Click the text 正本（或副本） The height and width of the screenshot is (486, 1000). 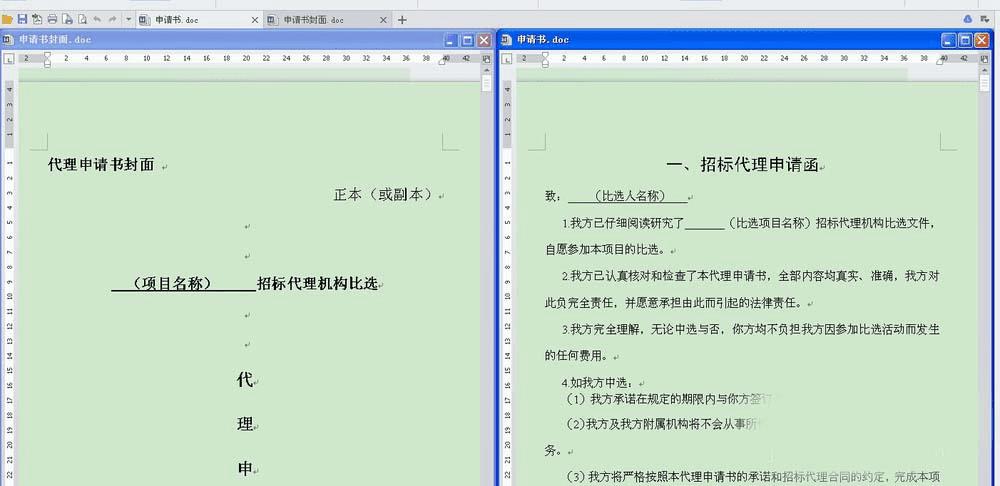tap(385, 195)
